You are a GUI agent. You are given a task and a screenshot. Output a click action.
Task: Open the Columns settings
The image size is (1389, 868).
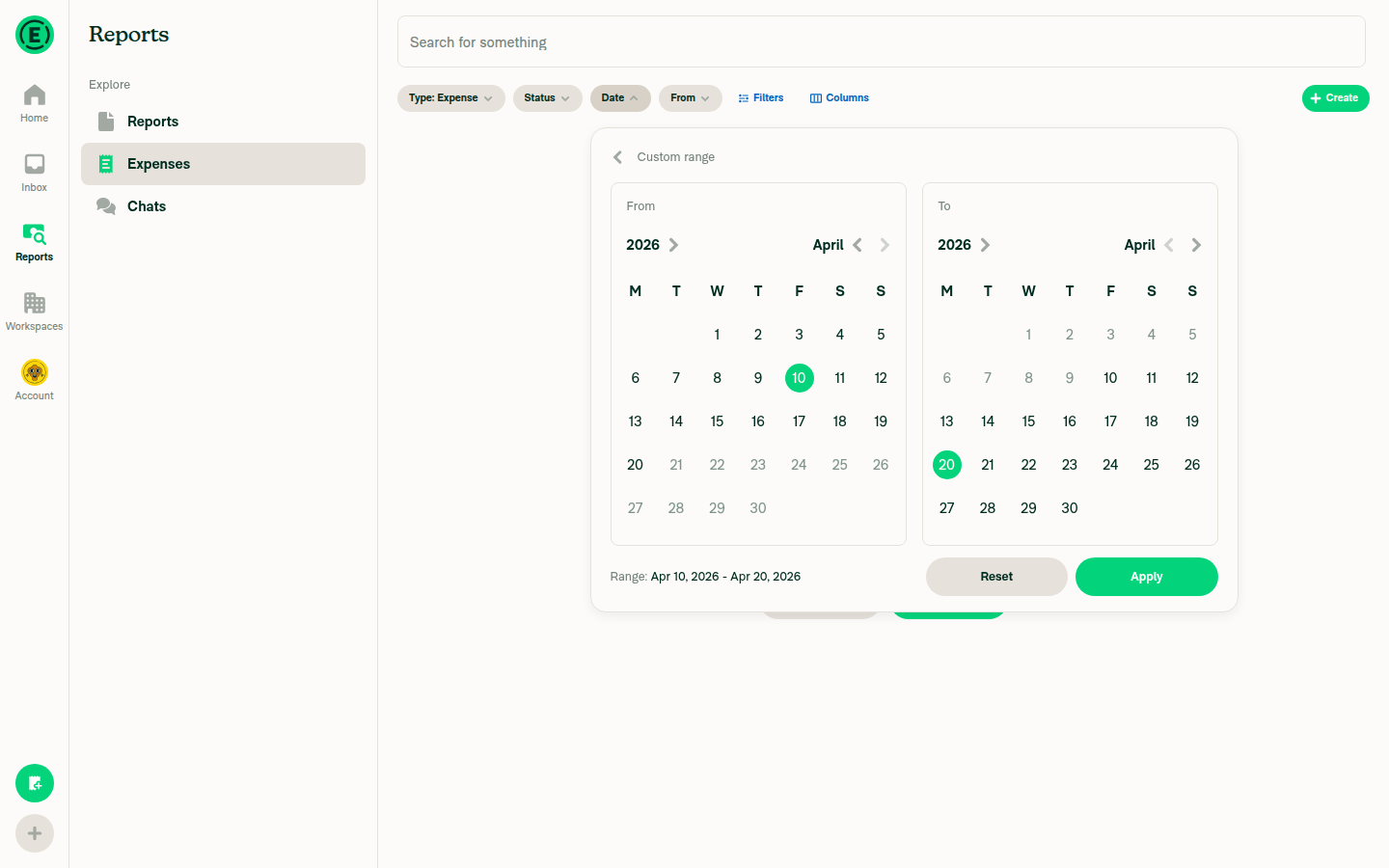pyautogui.click(x=839, y=98)
